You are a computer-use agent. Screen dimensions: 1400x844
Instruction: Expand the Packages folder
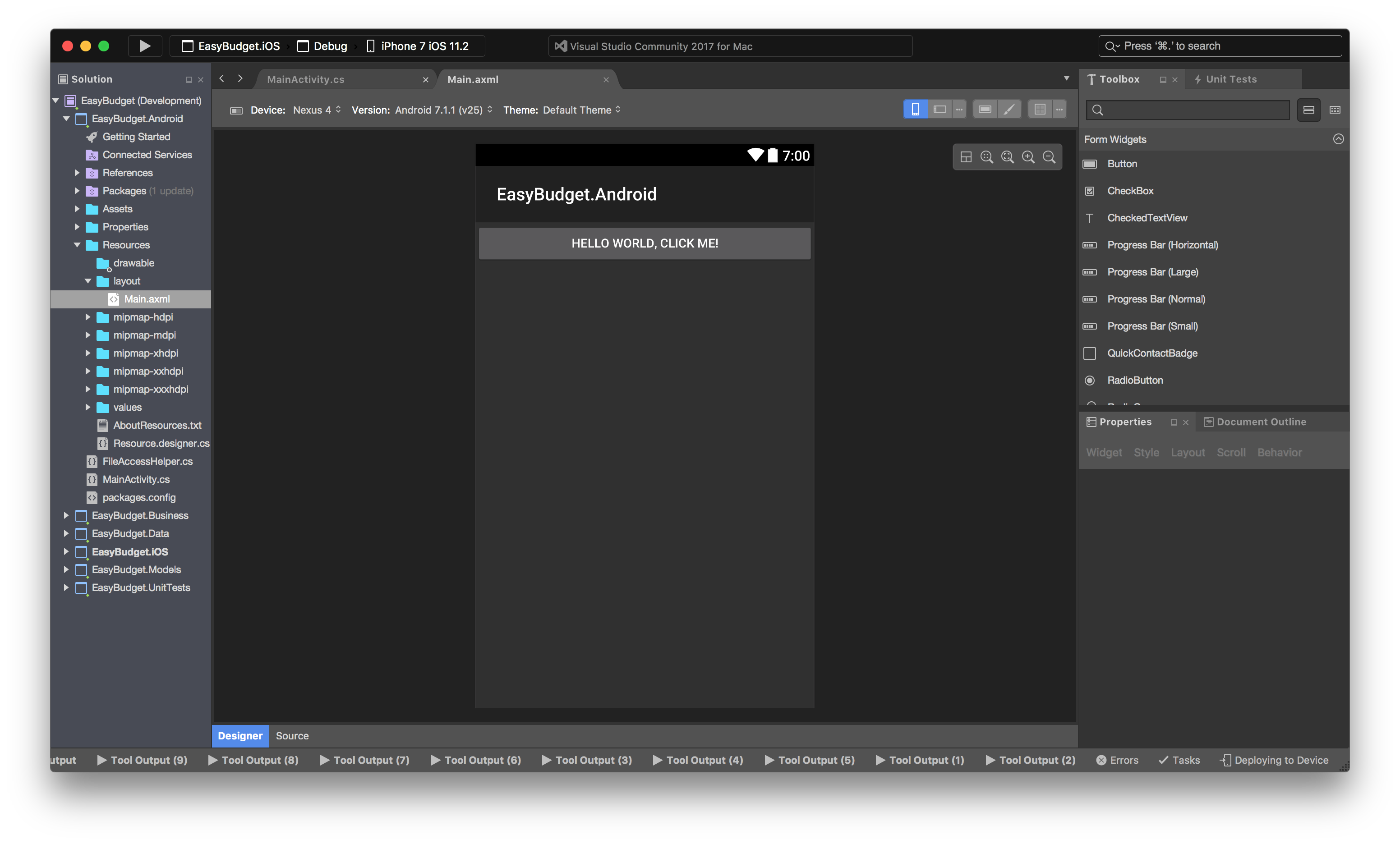[x=77, y=191]
